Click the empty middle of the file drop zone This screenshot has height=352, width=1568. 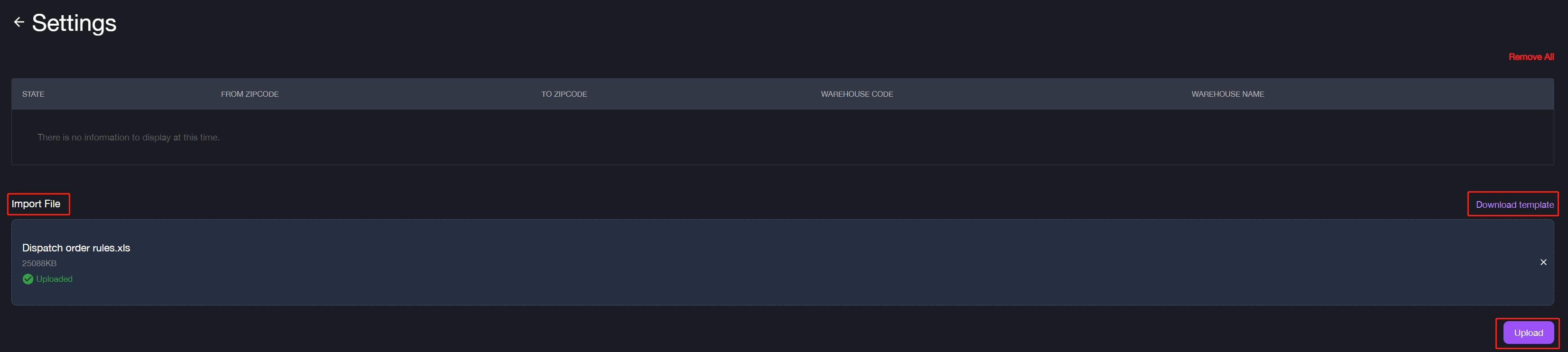782,262
